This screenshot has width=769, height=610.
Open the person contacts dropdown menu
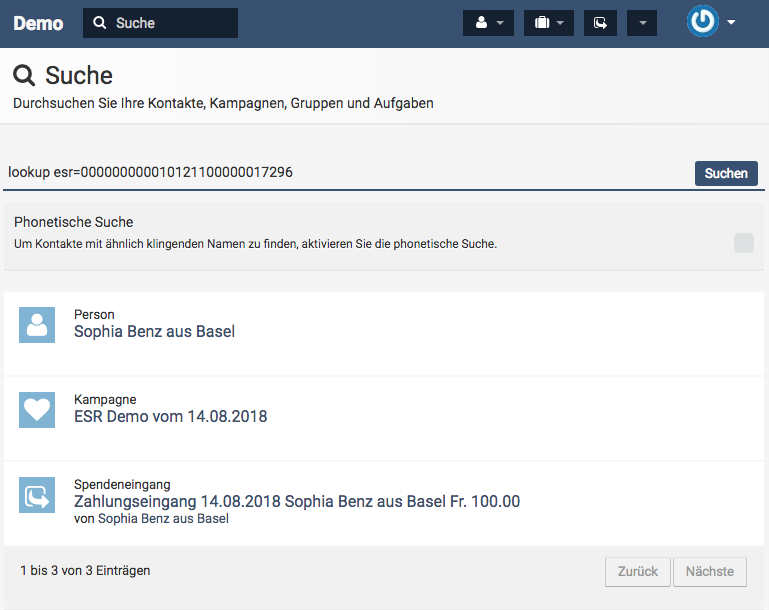pyautogui.click(x=488, y=23)
